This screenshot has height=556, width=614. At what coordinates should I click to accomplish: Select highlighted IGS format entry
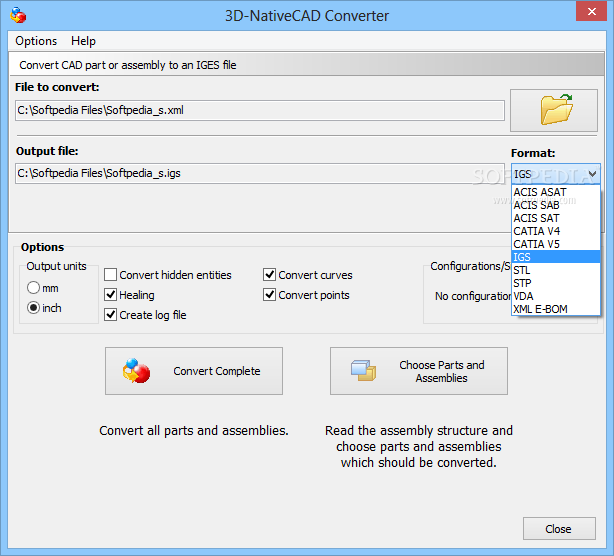[x=556, y=256]
